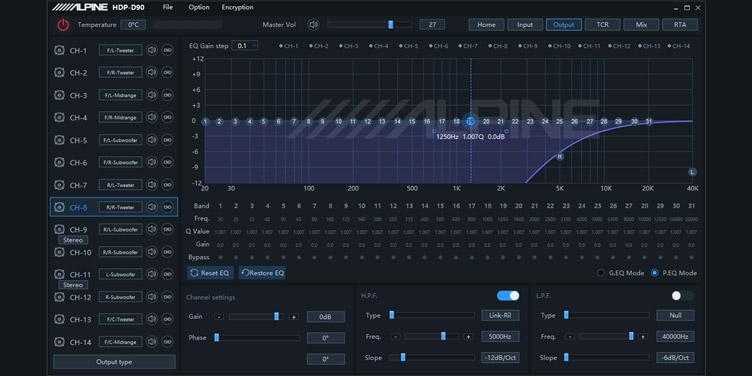Click the Master Vol slider handle
The width and height of the screenshot is (752, 376).
[x=390, y=24]
